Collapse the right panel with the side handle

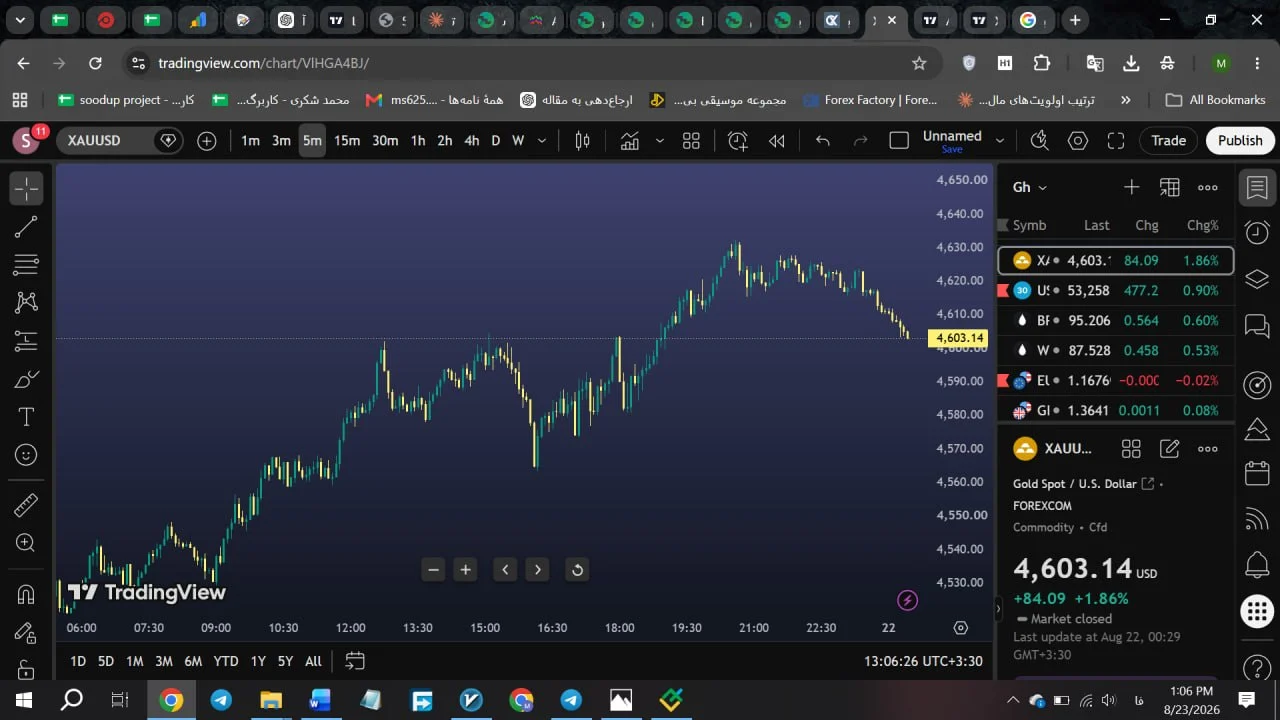coord(997,607)
